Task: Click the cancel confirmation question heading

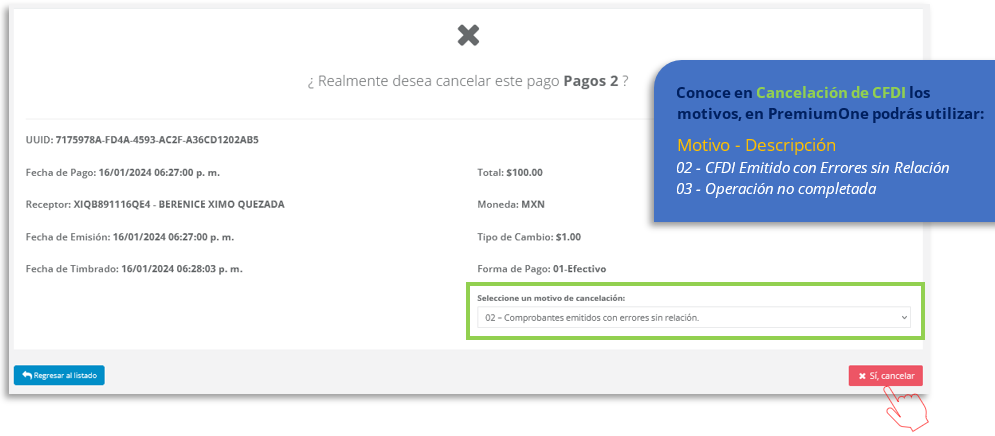Action: pyautogui.click(x=468, y=81)
